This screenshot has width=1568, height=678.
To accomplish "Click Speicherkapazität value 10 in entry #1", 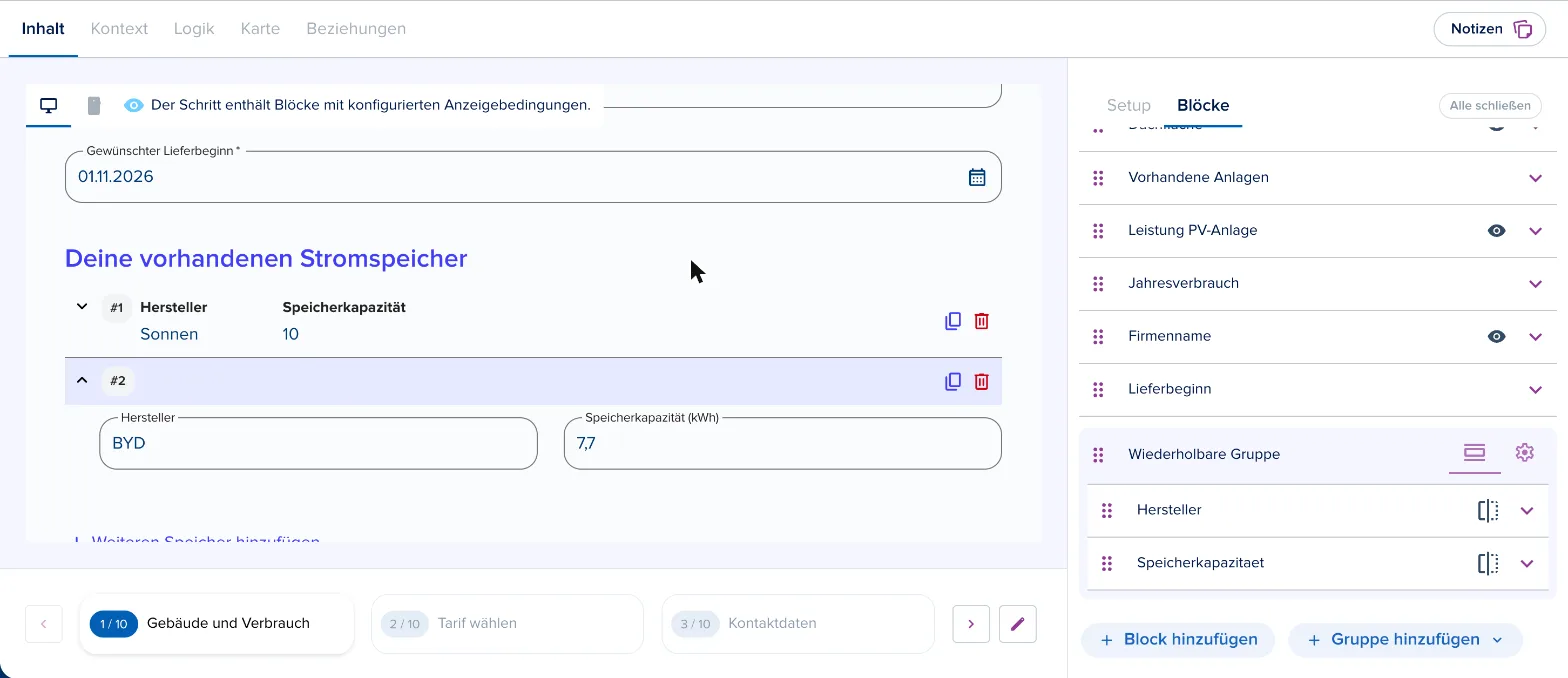I will (x=291, y=334).
